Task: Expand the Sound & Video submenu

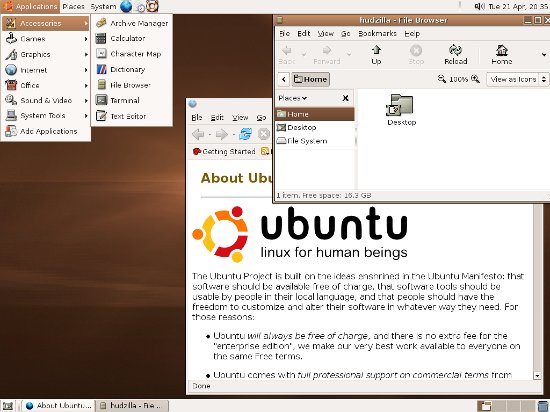Action: click(46, 100)
